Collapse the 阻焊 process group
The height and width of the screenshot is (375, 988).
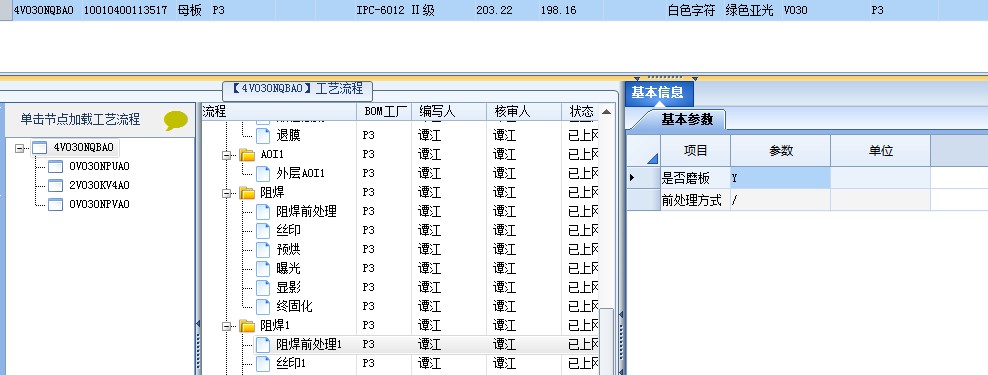(x=227, y=193)
